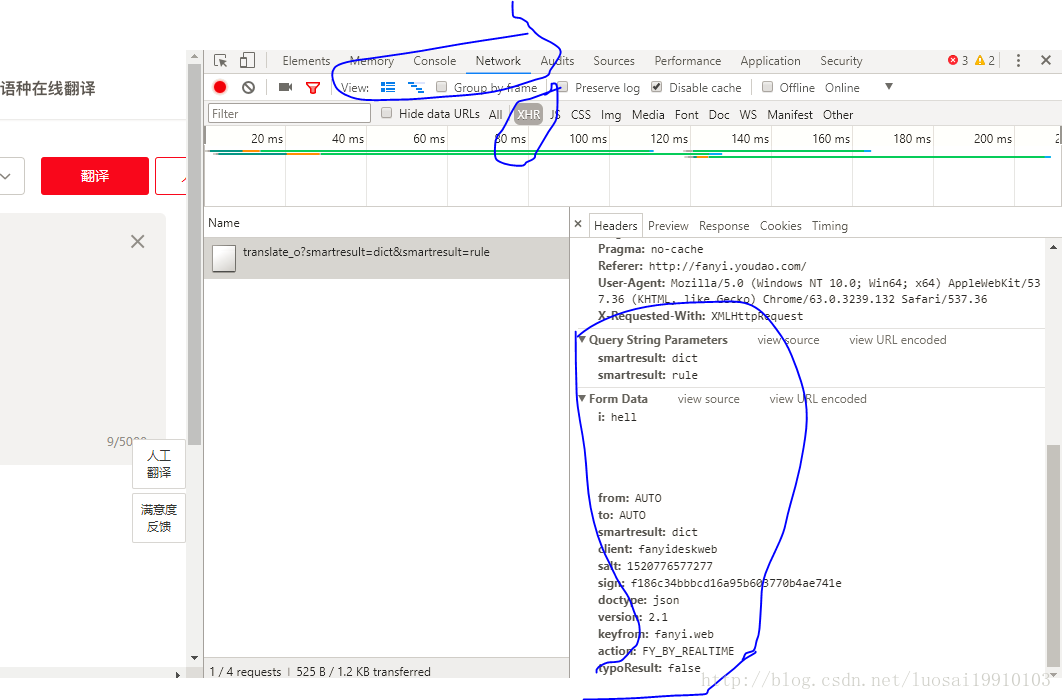Uncheck the Disable cache checkbox
This screenshot has width=1062, height=700.
point(656,87)
